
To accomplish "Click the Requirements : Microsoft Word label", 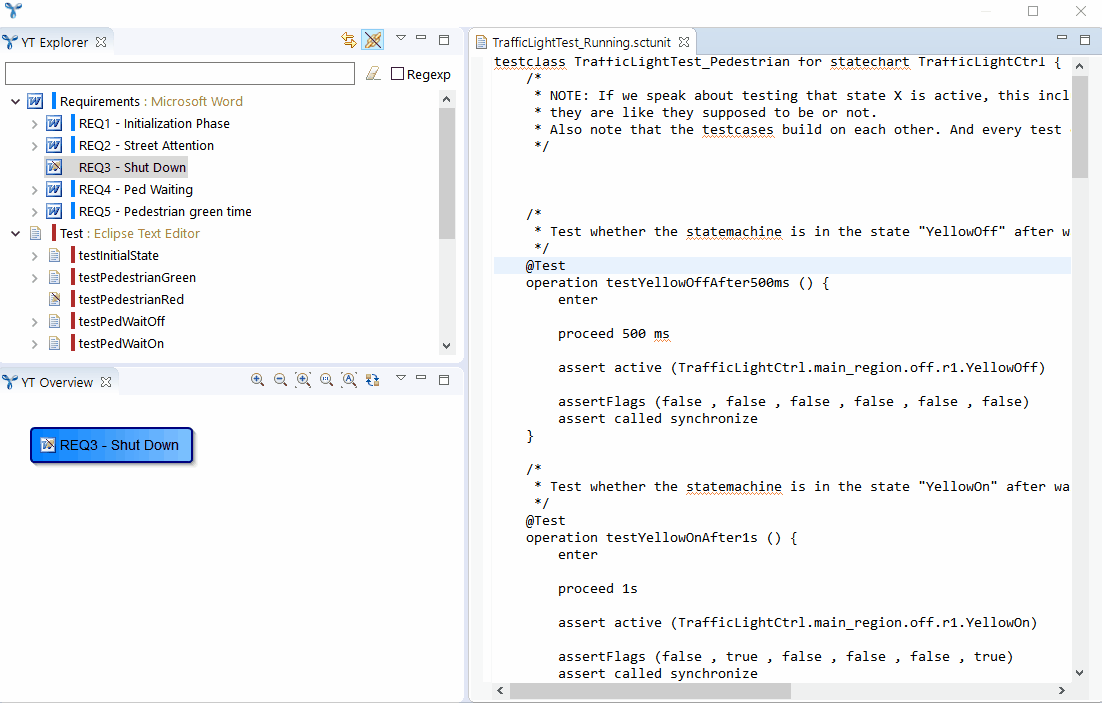I will [151, 101].
